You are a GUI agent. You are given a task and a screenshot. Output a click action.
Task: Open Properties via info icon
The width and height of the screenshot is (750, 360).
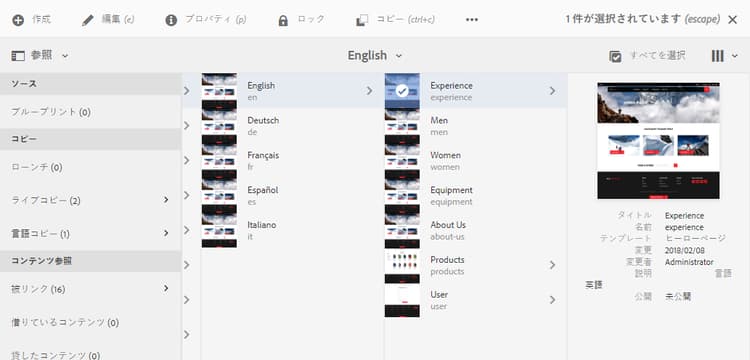pos(171,21)
